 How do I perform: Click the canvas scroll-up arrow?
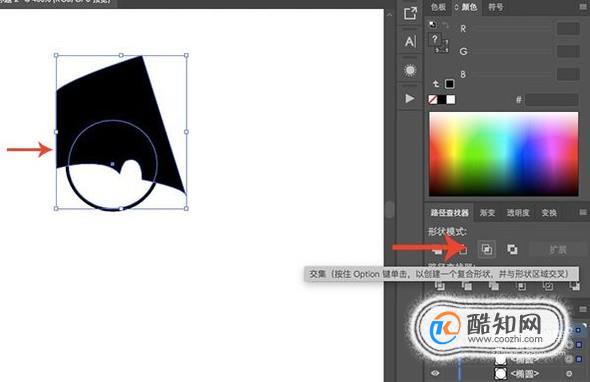click(x=389, y=15)
